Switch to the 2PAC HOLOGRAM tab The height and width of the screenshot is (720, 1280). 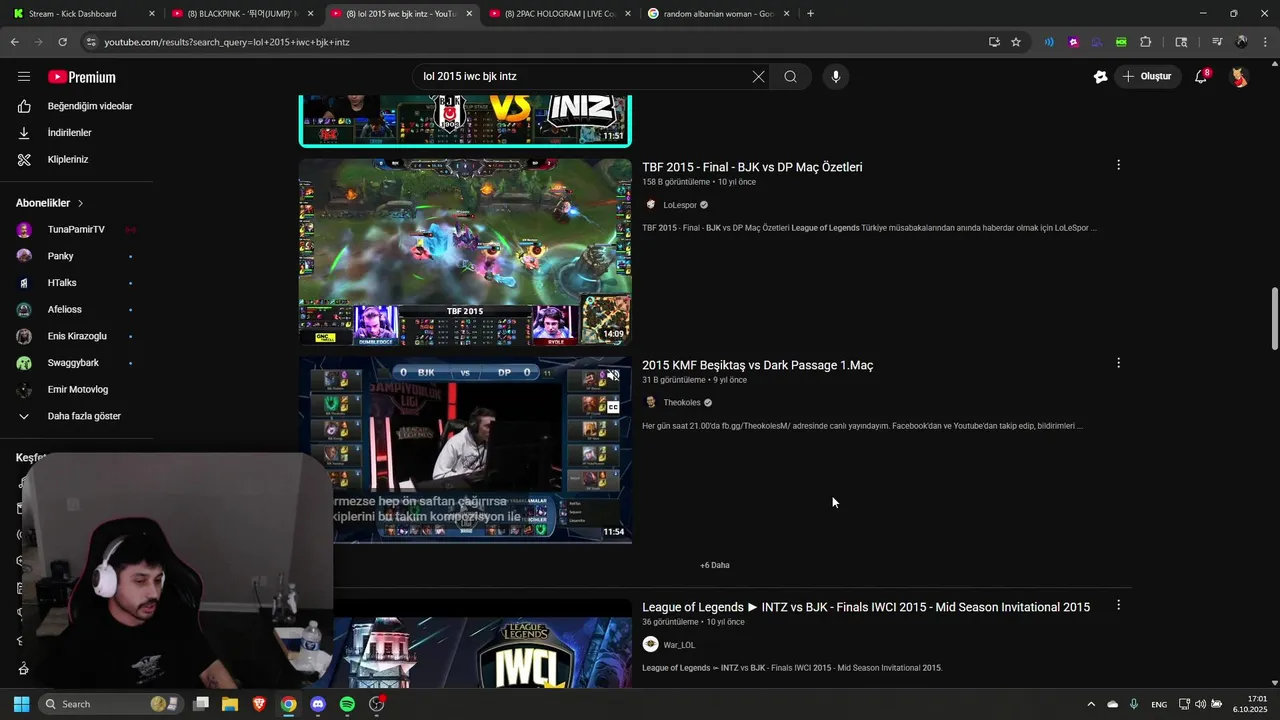click(x=558, y=14)
